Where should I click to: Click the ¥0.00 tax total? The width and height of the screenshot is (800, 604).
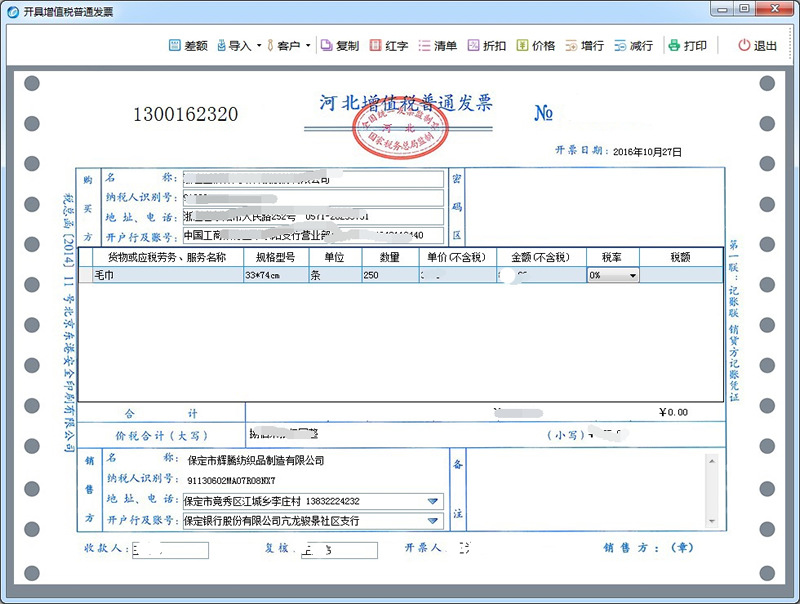pyautogui.click(x=673, y=412)
